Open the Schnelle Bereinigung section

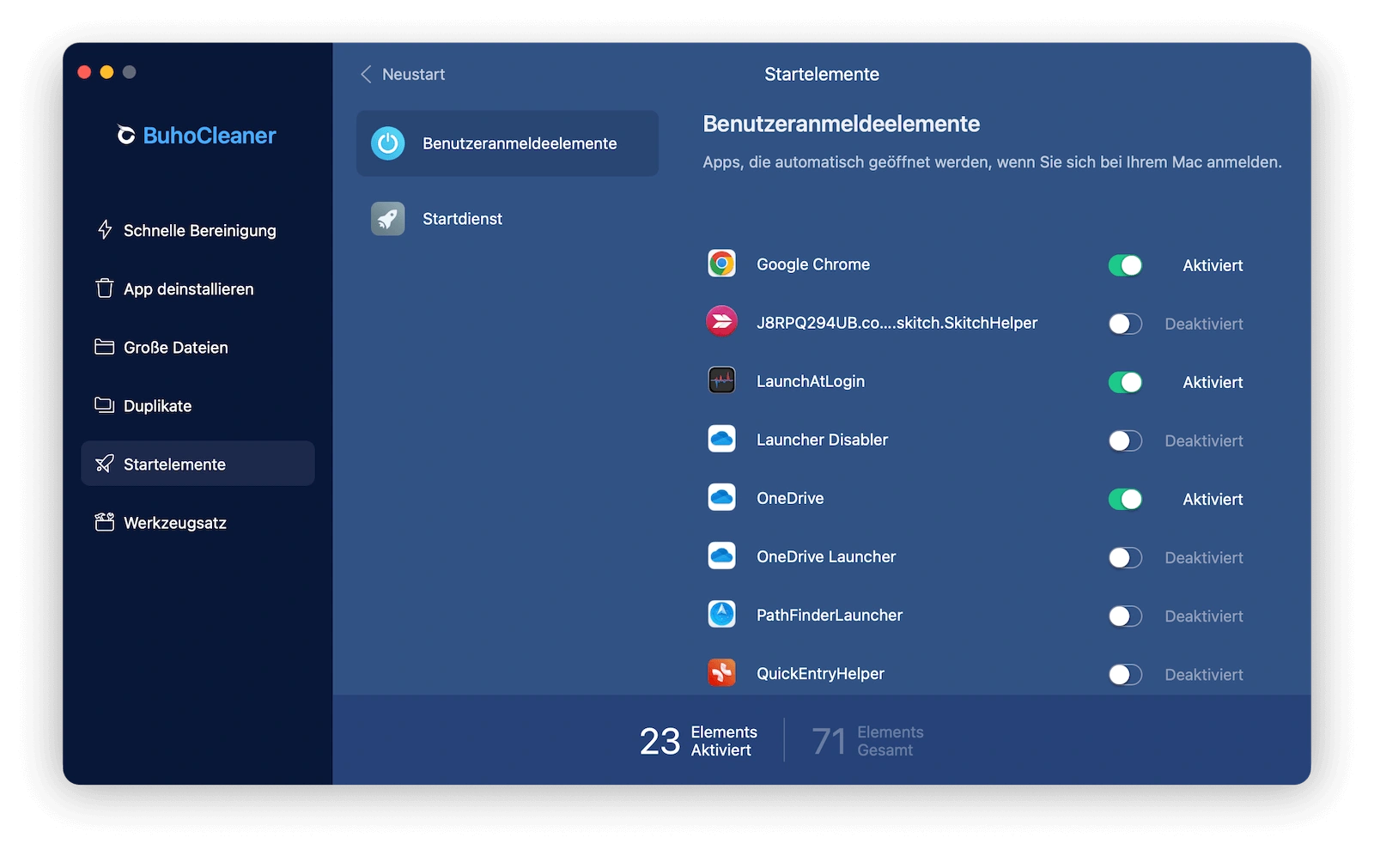[x=198, y=230]
